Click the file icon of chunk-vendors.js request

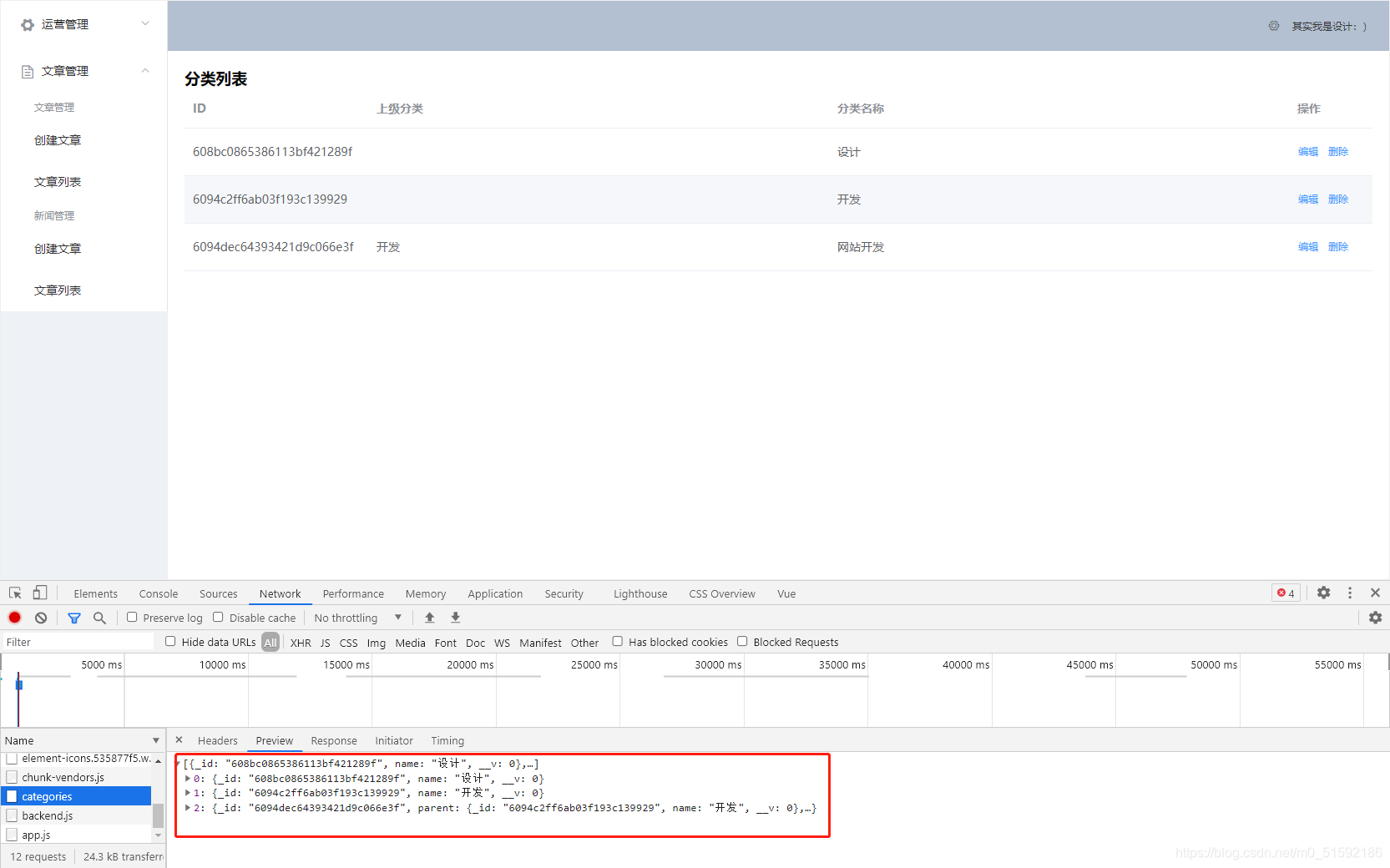[x=12, y=777]
